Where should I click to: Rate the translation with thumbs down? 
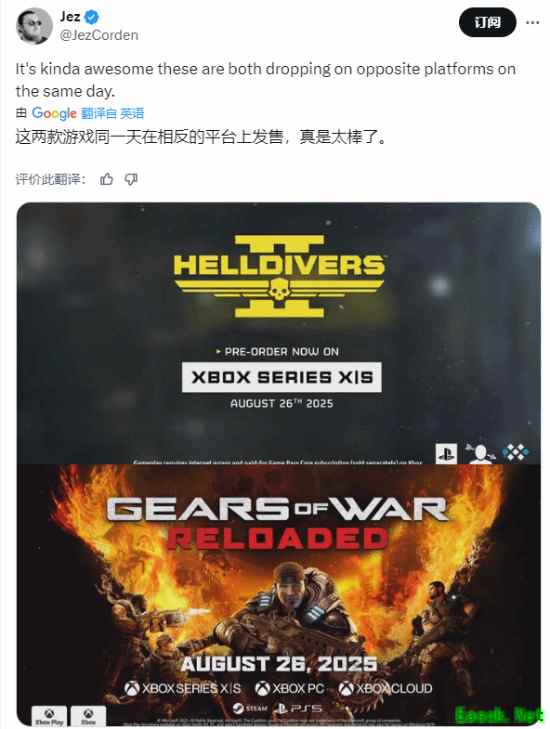[131, 179]
